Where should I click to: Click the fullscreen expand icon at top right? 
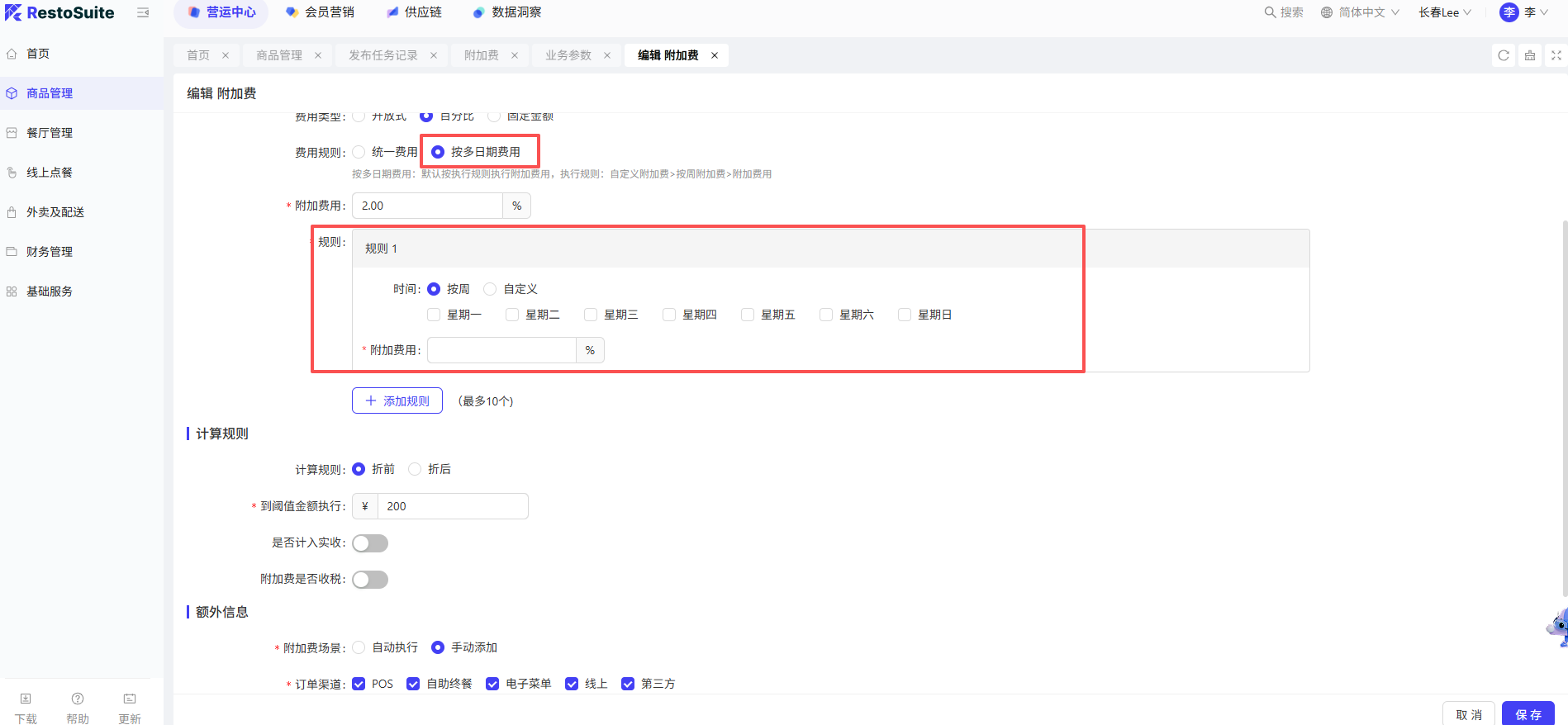coord(1556,55)
